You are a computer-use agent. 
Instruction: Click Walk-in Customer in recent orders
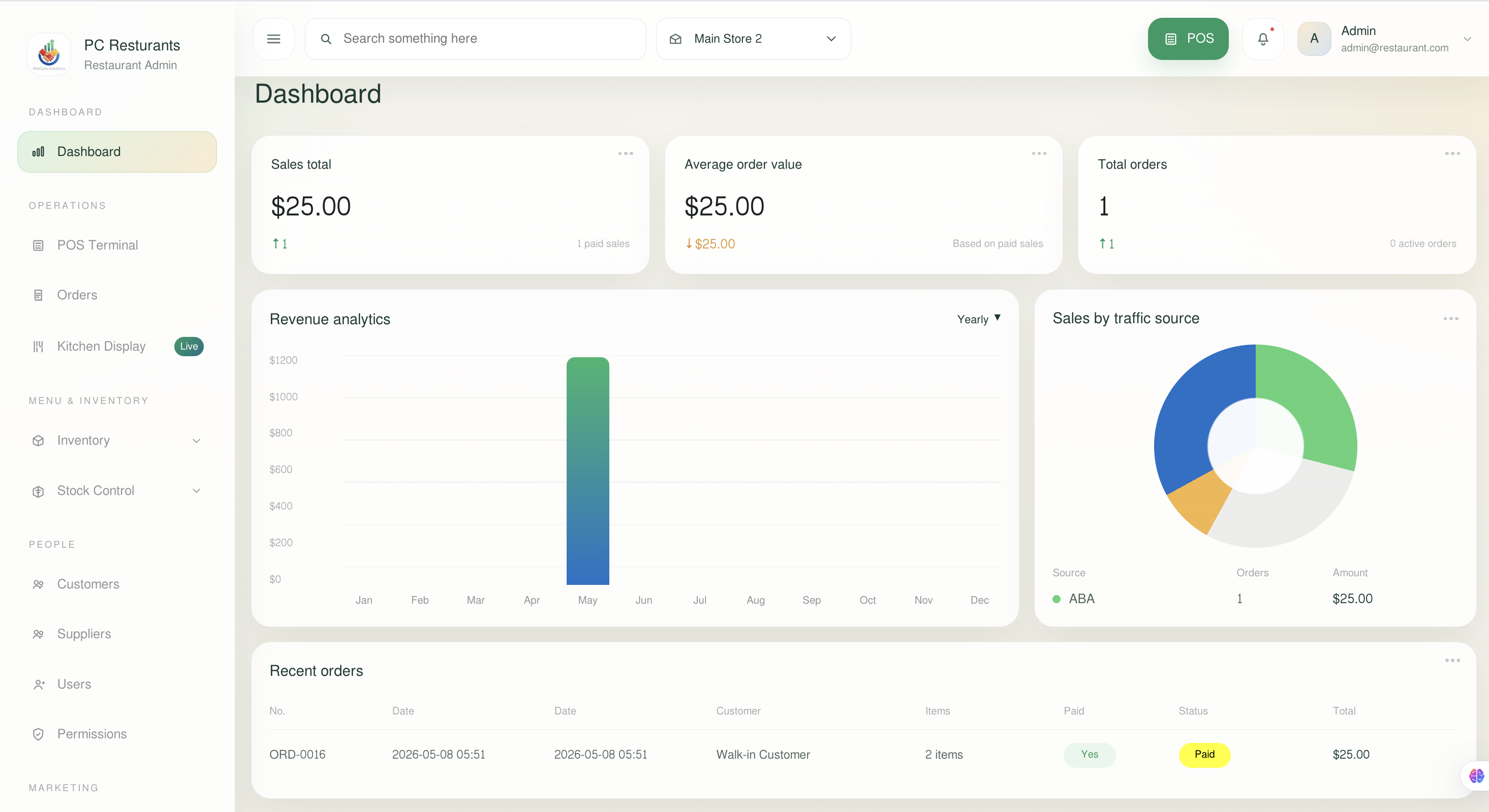click(x=763, y=755)
